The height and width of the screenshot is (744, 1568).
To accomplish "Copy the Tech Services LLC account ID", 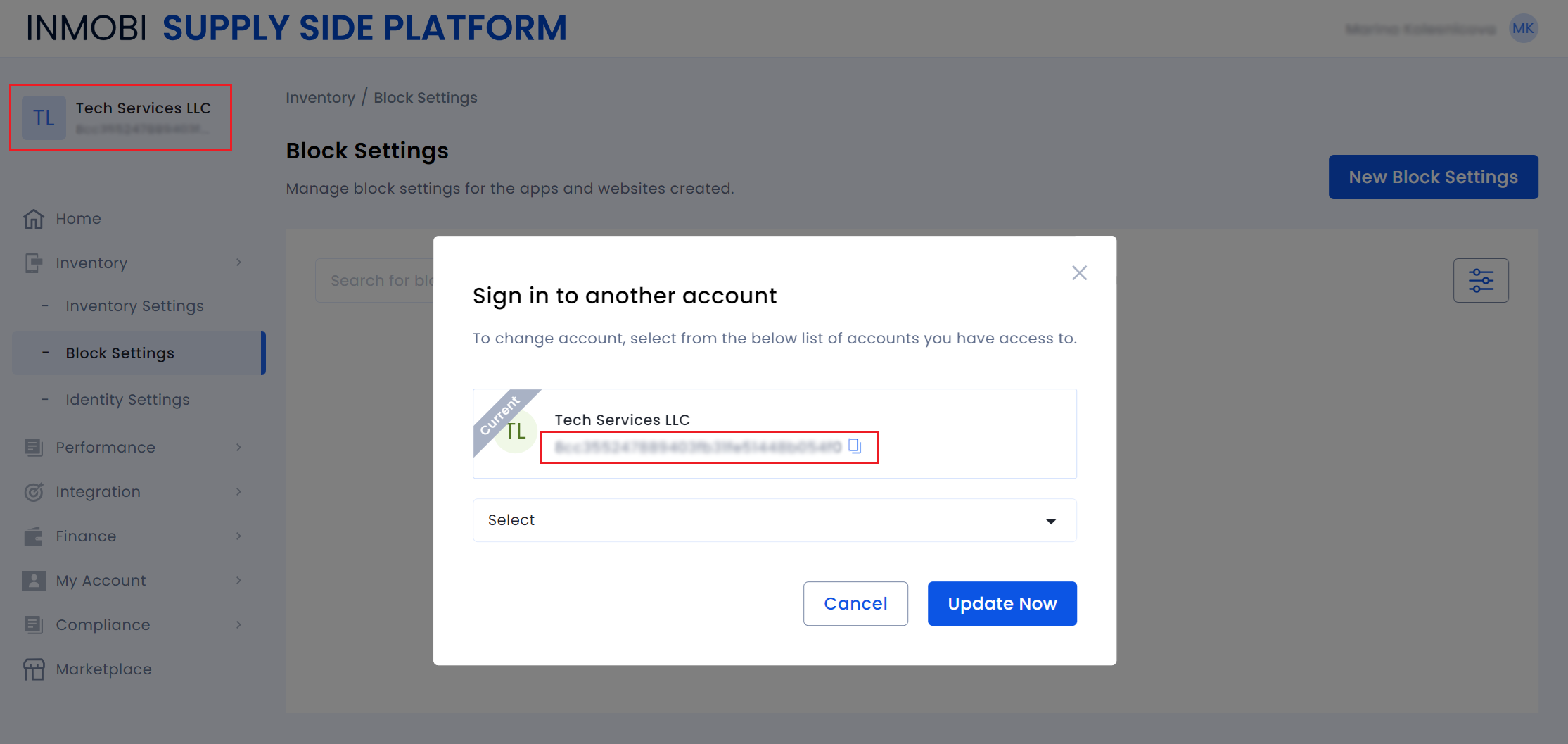I will pos(855,446).
